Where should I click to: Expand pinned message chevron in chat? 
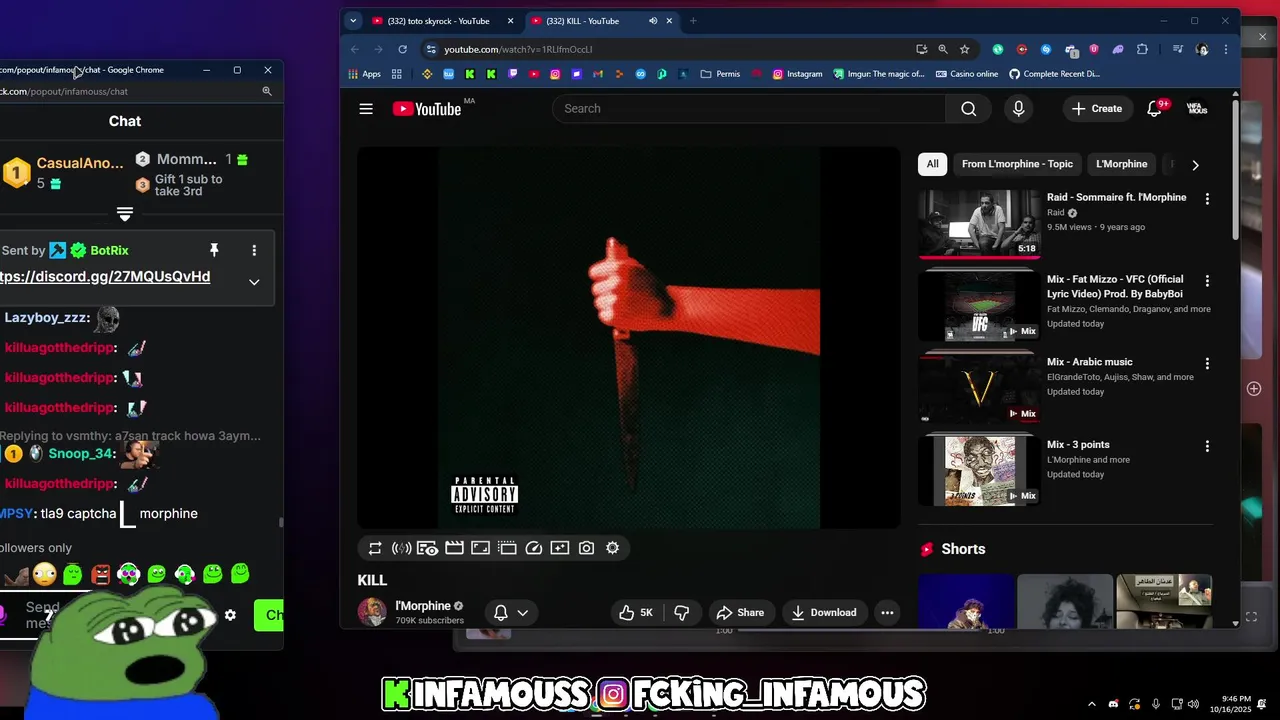[x=254, y=282]
